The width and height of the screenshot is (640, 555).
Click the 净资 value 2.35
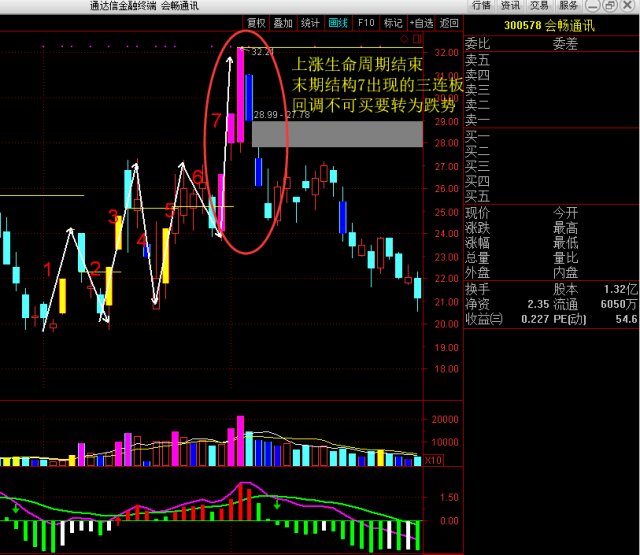pos(538,304)
